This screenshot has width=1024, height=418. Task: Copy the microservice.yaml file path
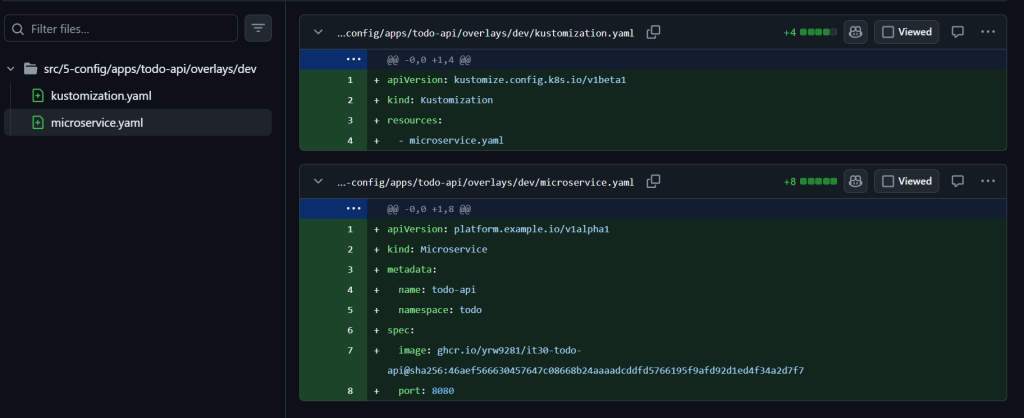point(653,181)
